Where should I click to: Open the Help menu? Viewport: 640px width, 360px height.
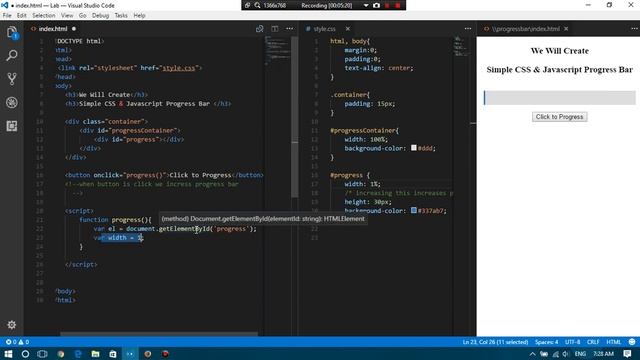click(139, 16)
